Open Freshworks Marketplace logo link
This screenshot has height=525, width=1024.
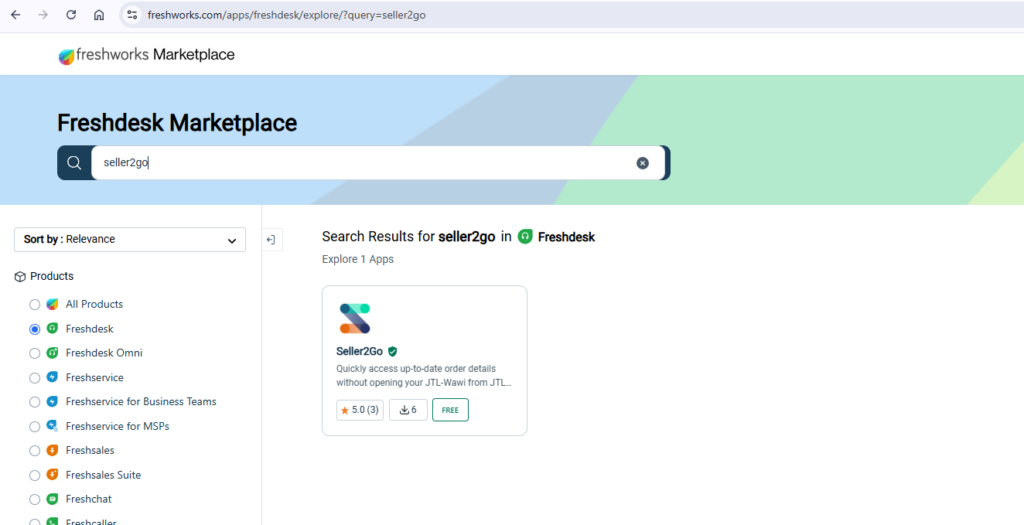tap(146, 56)
